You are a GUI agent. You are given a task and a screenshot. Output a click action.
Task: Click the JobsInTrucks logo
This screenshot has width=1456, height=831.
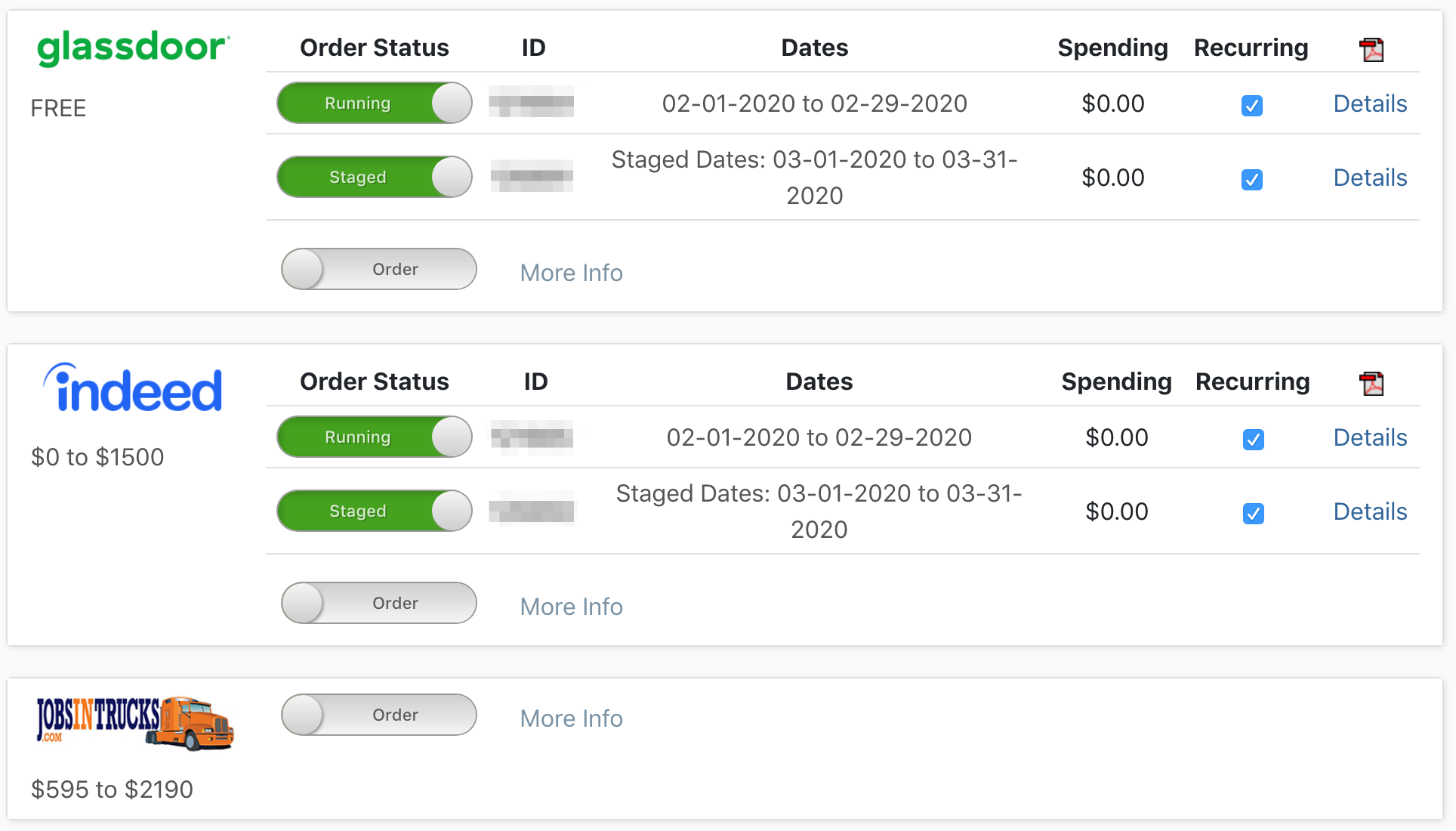[x=135, y=723]
